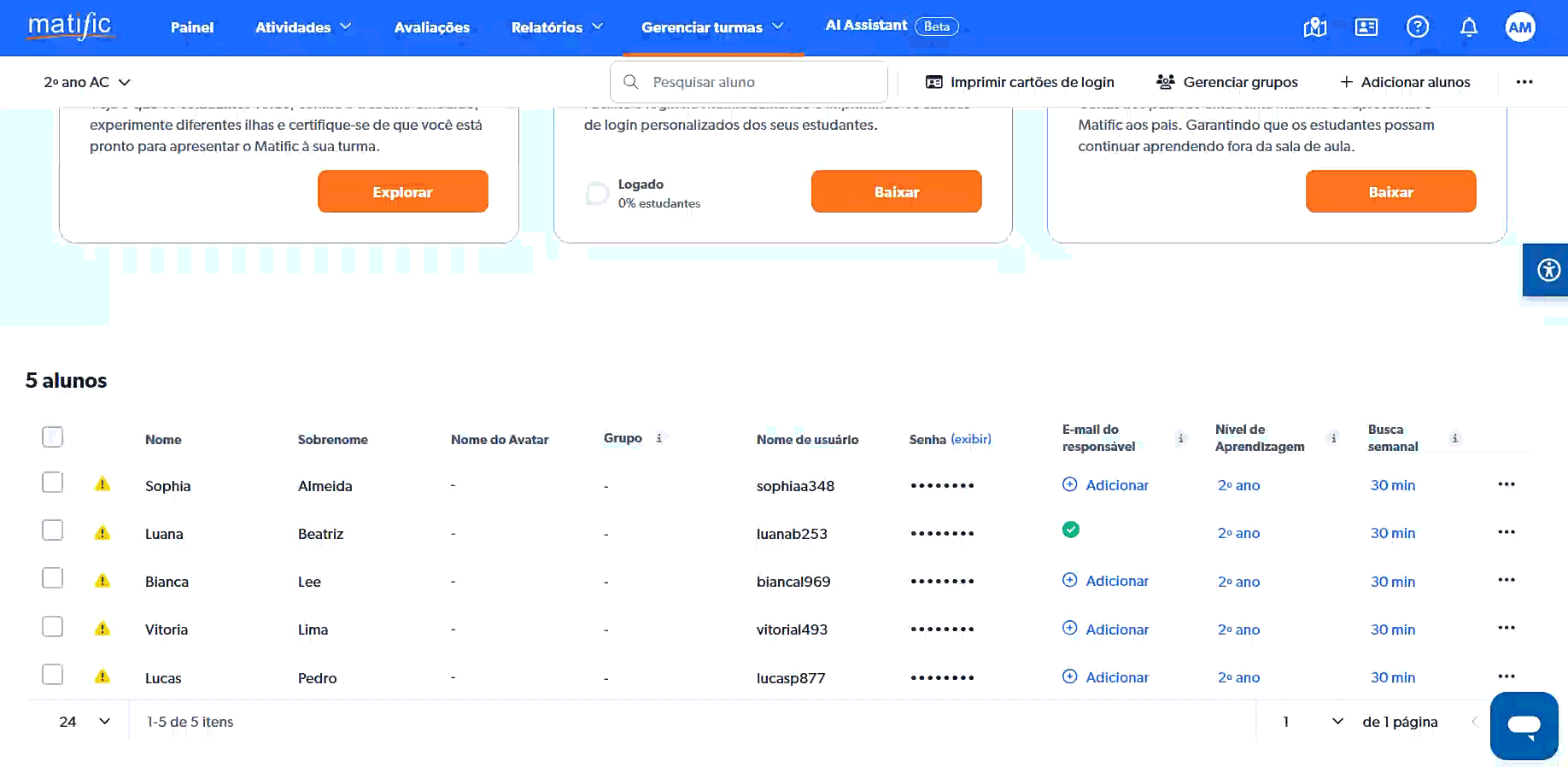Click the ID card icon in header
The image size is (1568, 767).
point(1366,27)
